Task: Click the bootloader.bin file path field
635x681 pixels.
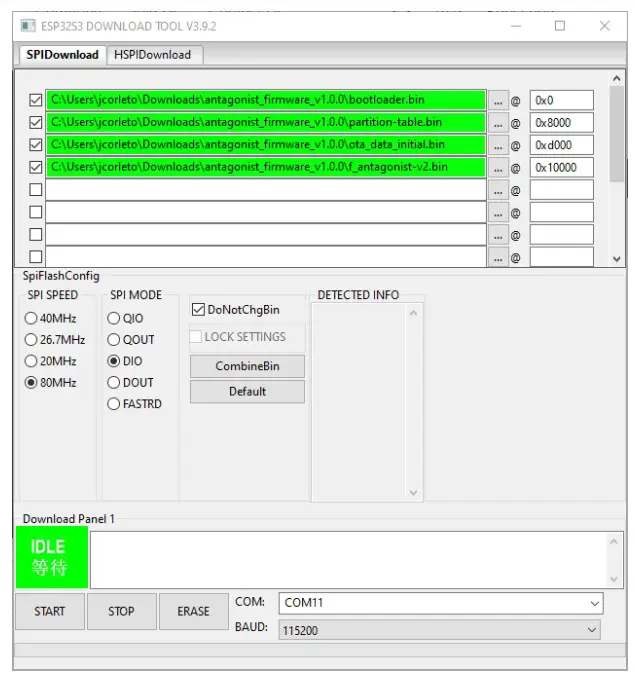Action: pos(266,100)
